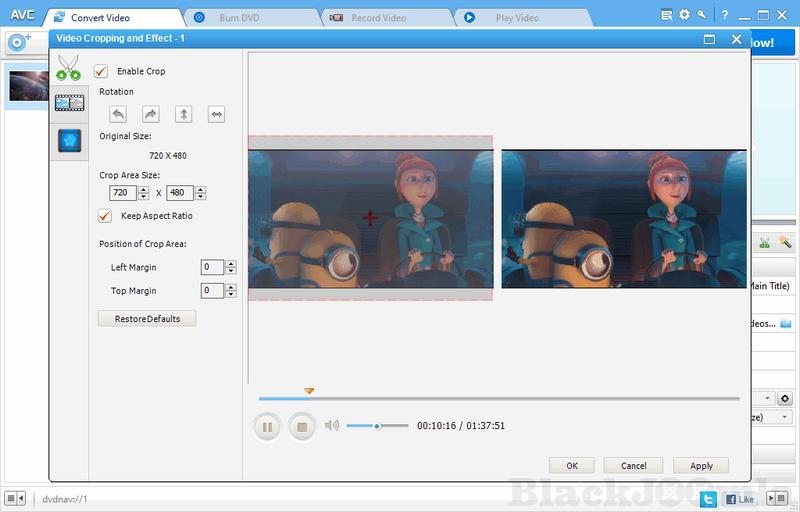Mute audio using the speaker icon
800x512 pixels.
pos(332,426)
